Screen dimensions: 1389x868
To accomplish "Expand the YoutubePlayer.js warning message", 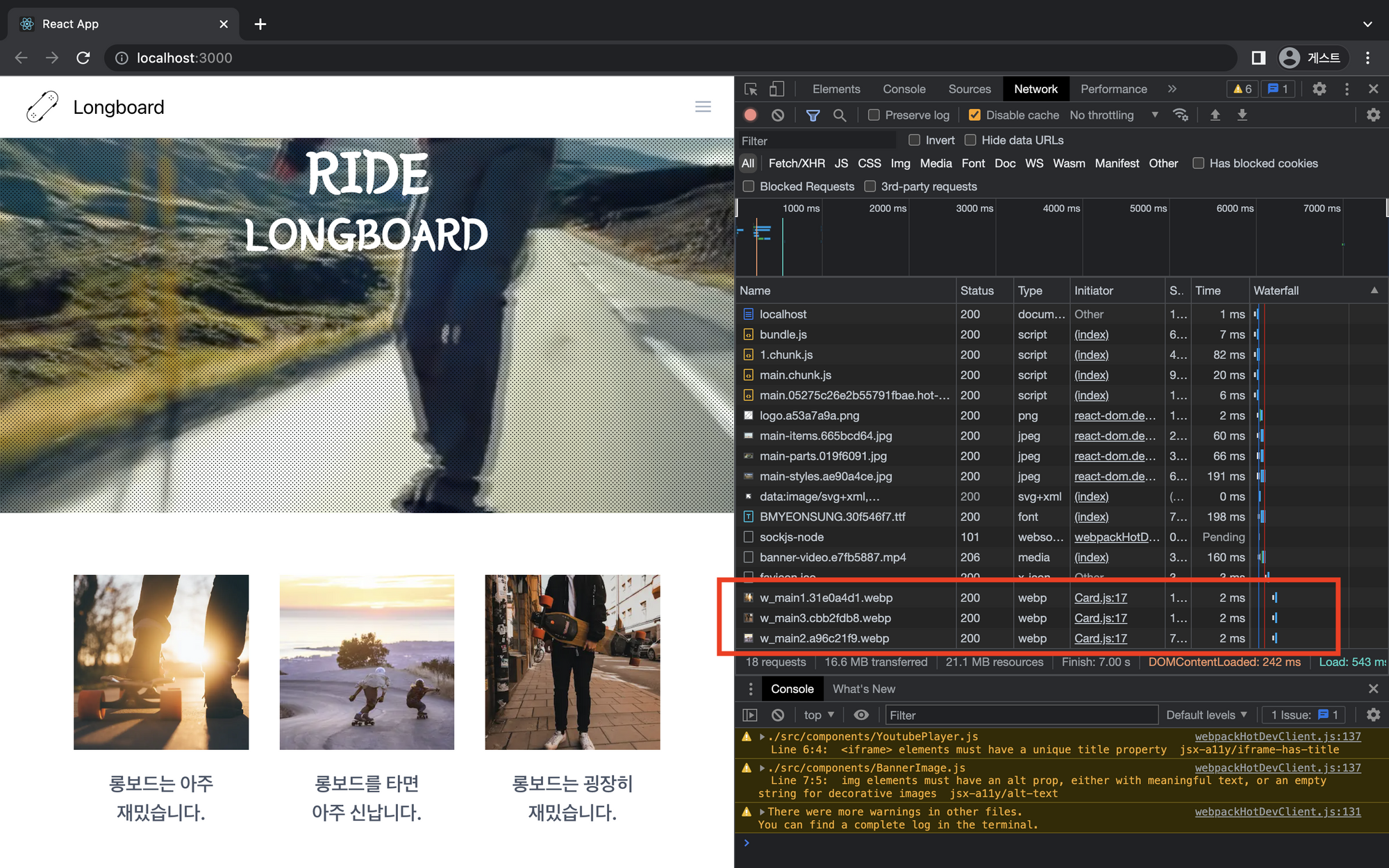I will click(x=762, y=737).
